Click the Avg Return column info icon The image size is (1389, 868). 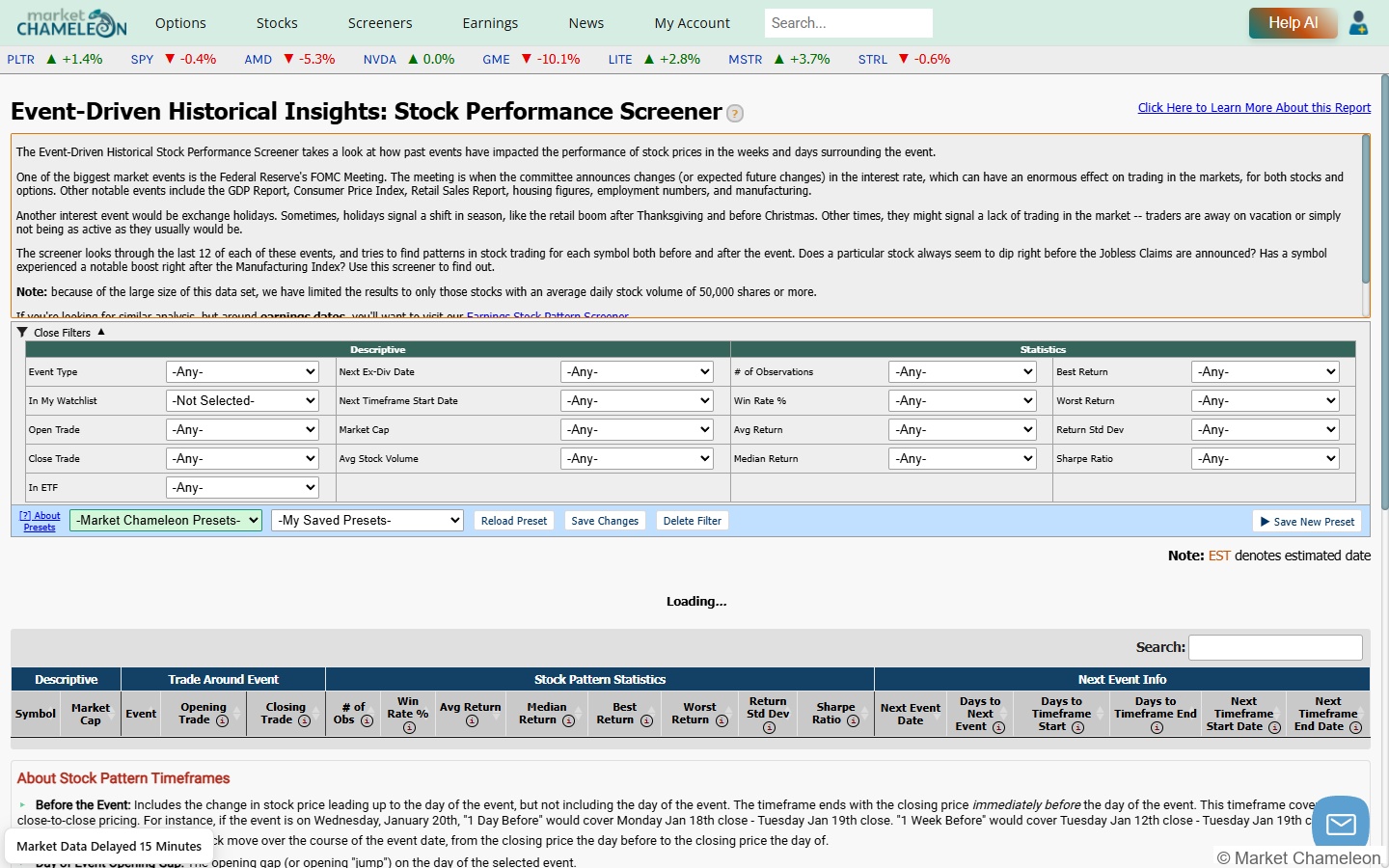click(x=472, y=721)
